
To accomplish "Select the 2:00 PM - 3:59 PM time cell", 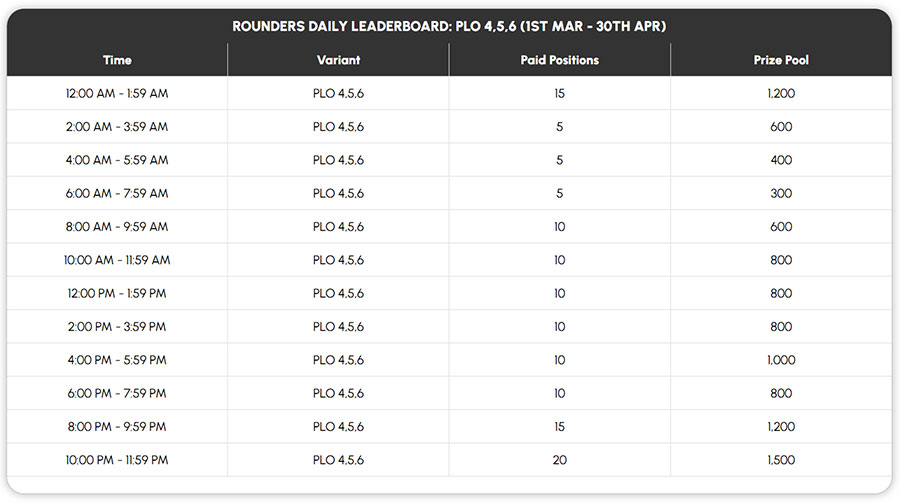I will 117,326.
